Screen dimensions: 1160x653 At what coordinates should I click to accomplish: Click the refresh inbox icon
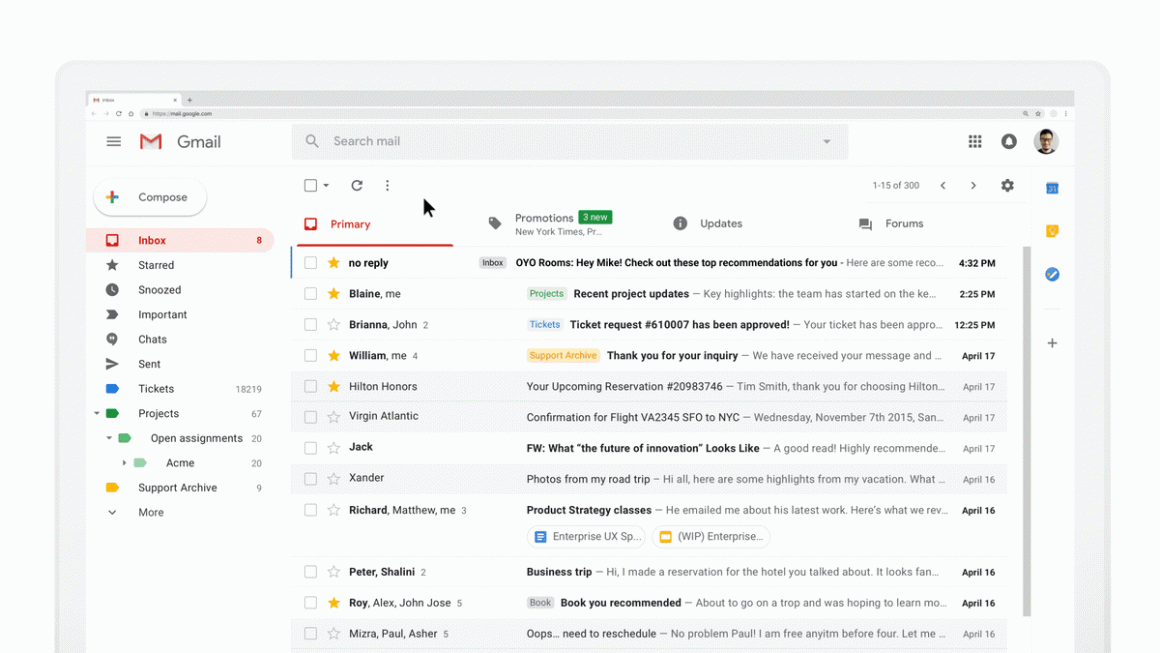click(357, 185)
